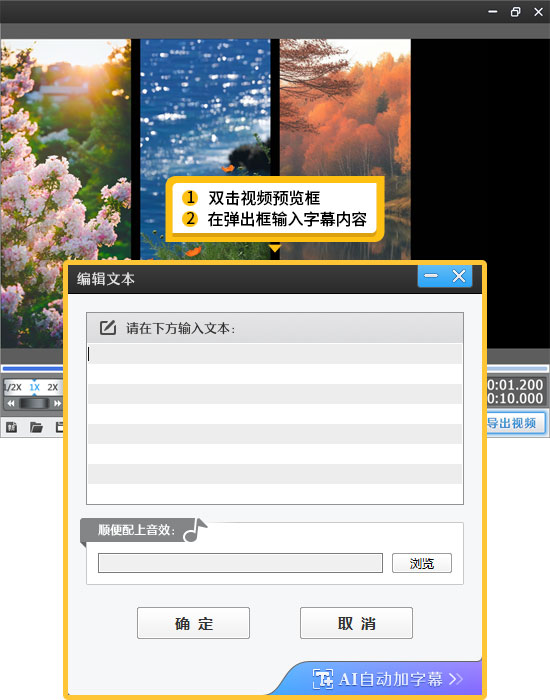This screenshot has height=700, width=550.
Task: Select the 1/2X playback speed
Action: pyautogui.click(x=13, y=387)
